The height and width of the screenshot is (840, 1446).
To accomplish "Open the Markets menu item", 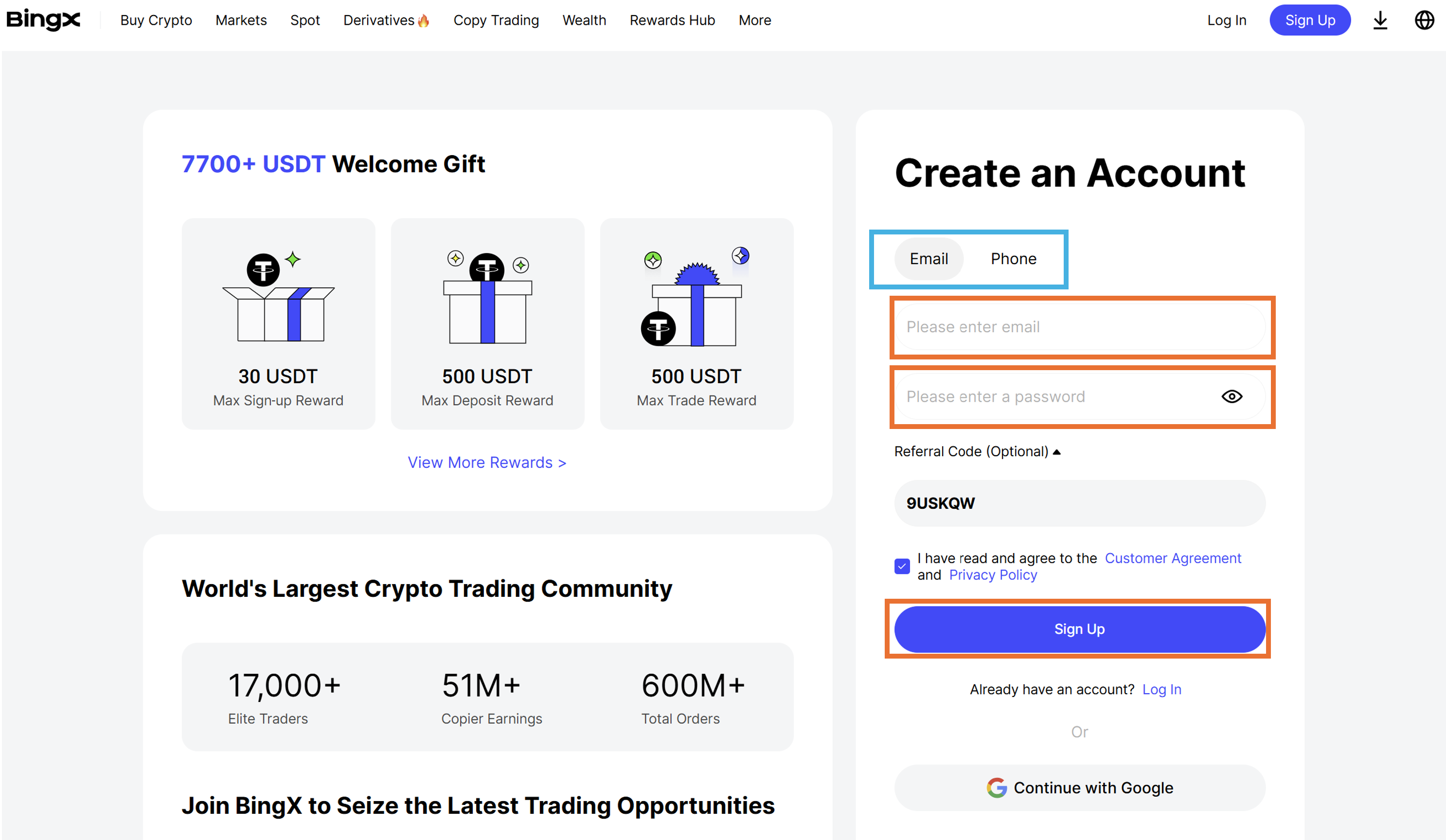I will click(x=241, y=20).
